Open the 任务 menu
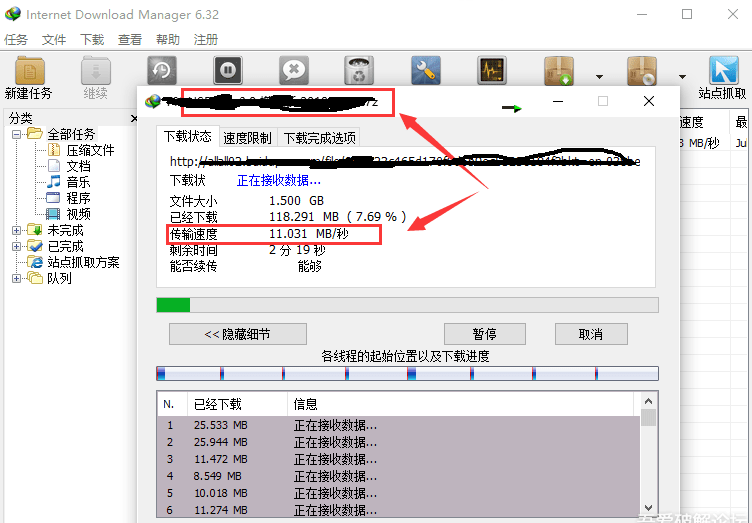Viewport: 752px width, 523px height. (16, 39)
